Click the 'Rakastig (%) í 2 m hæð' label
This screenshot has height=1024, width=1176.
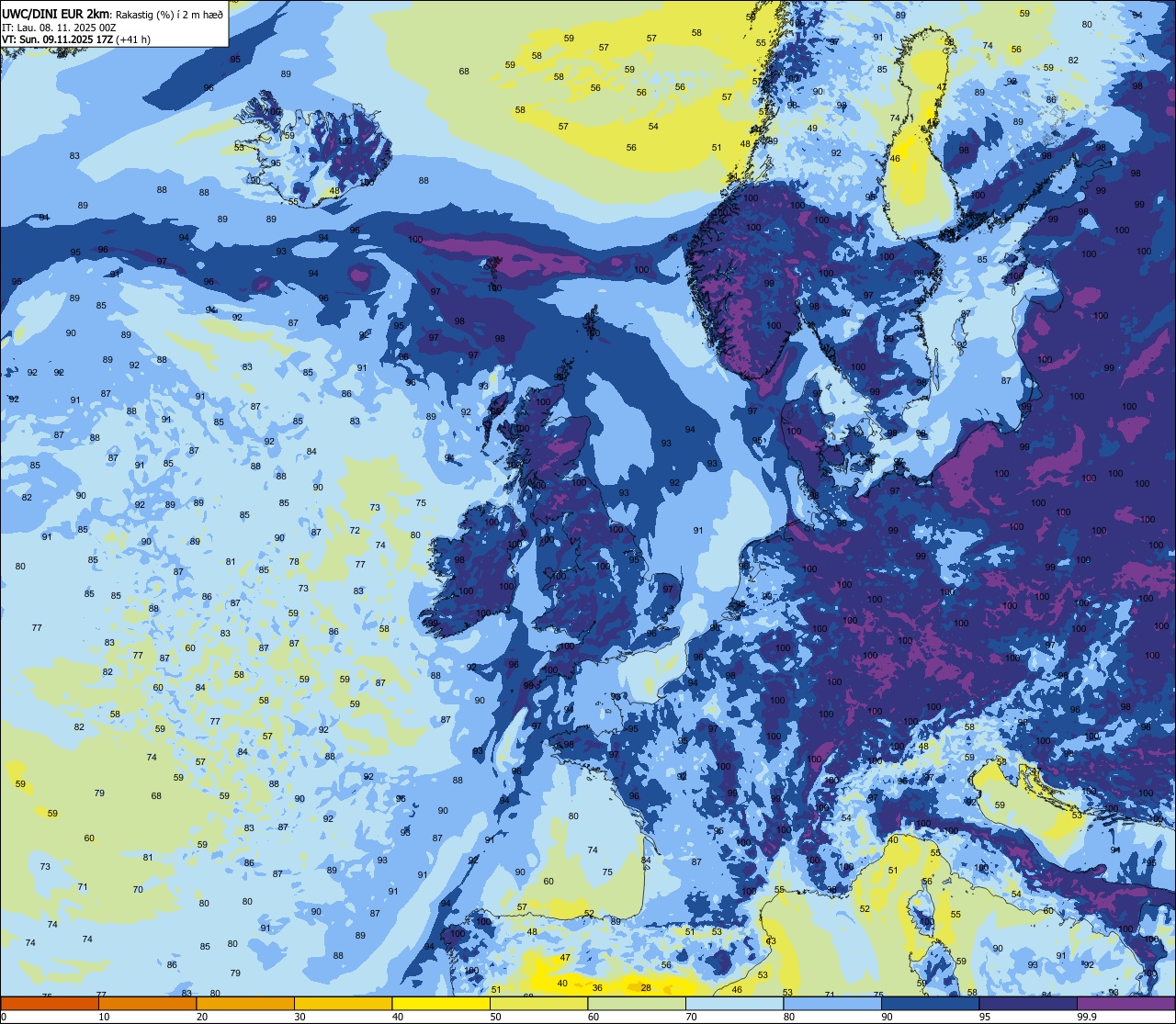click(x=167, y=15)
